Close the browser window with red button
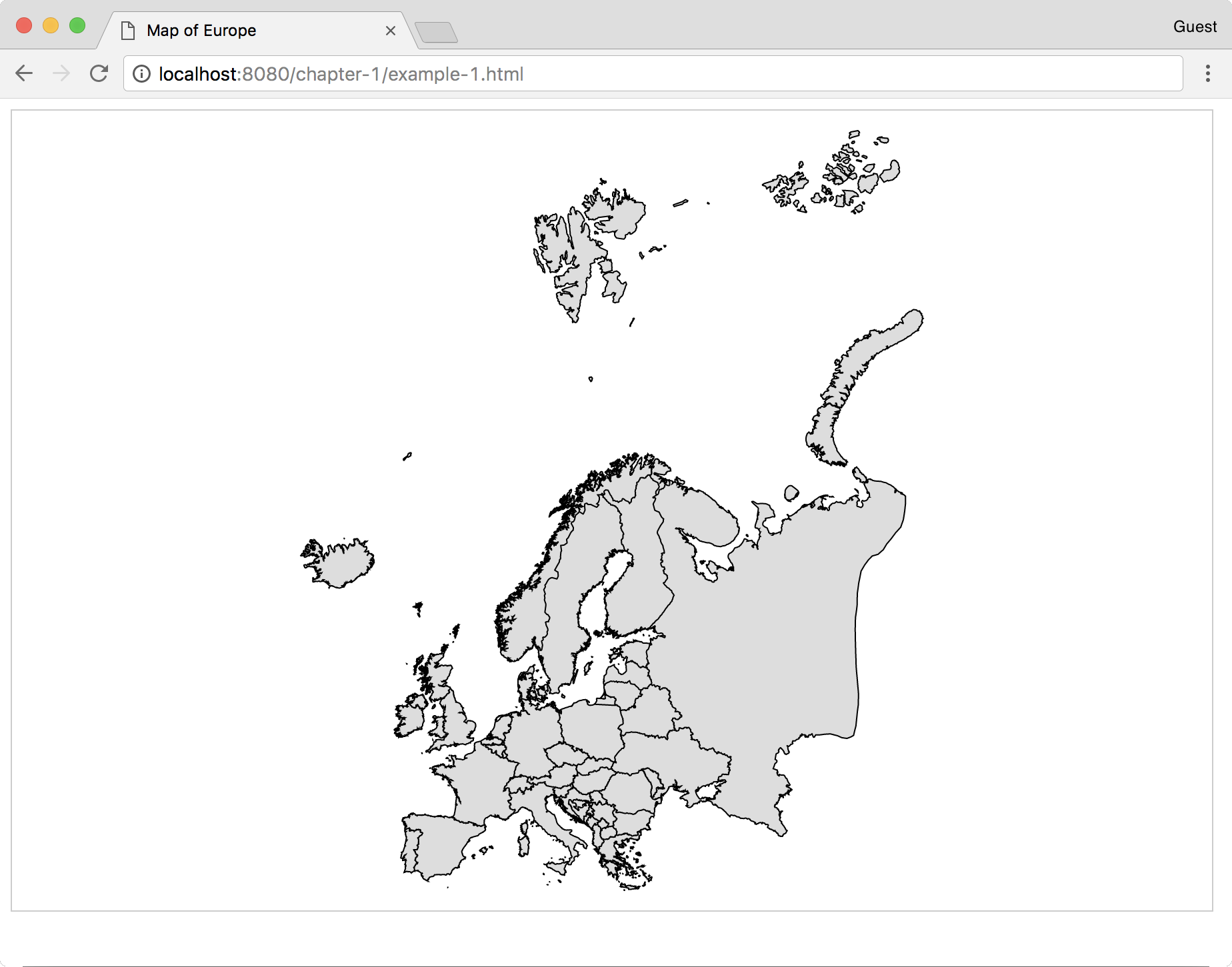Image resolution: width=1232 pixels, height=967 pixels. [24, 26]
